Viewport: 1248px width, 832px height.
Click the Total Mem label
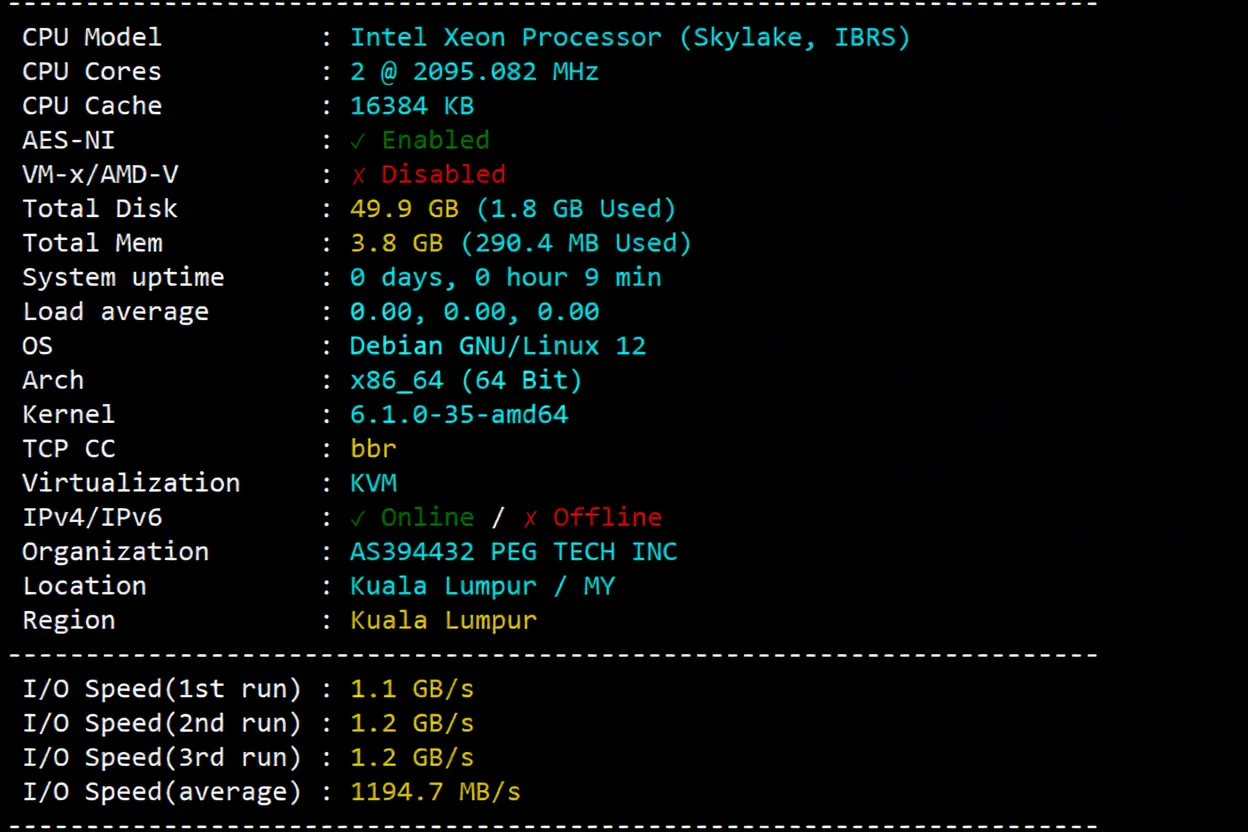[92, 243]
